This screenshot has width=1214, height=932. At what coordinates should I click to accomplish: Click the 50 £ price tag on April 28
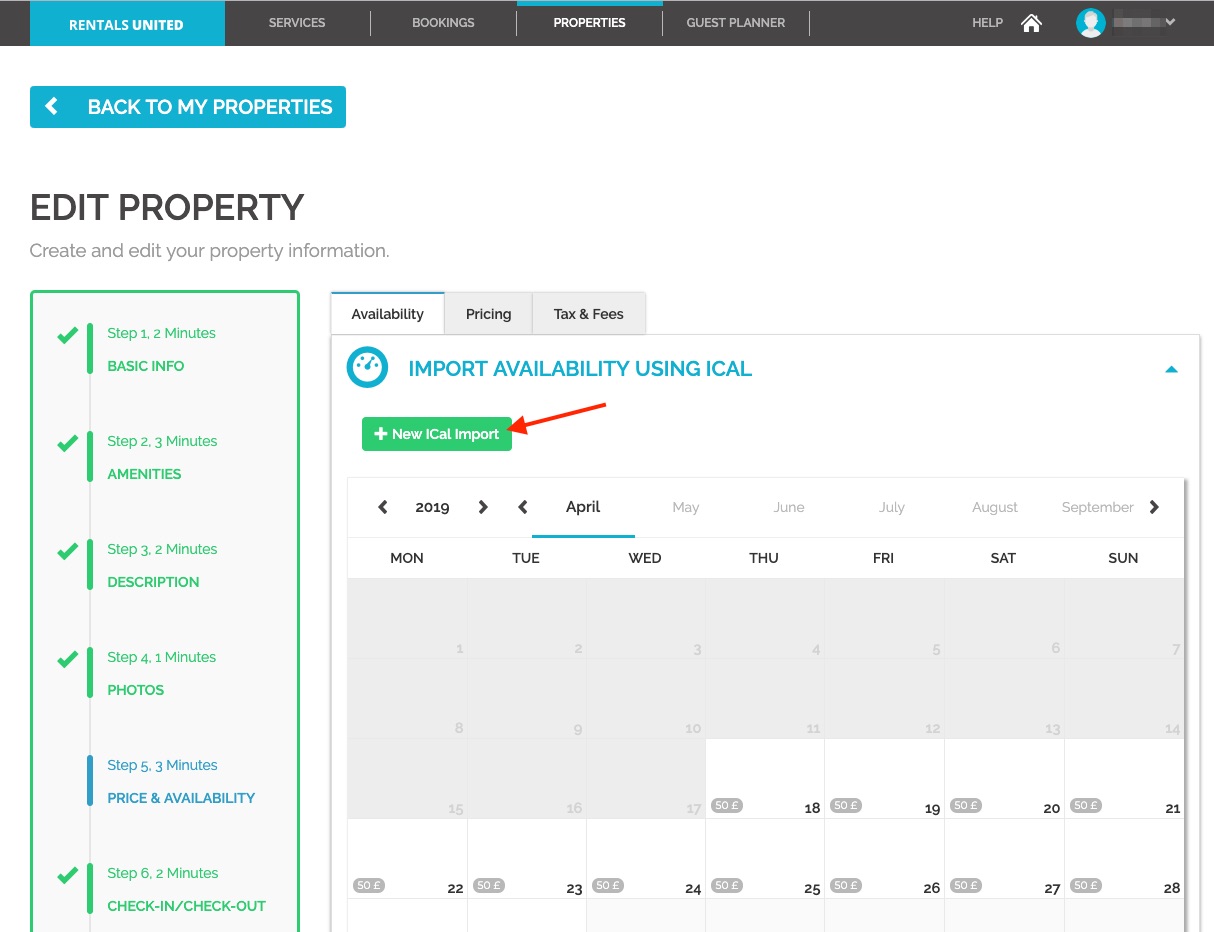click(x=1086, y=885)
